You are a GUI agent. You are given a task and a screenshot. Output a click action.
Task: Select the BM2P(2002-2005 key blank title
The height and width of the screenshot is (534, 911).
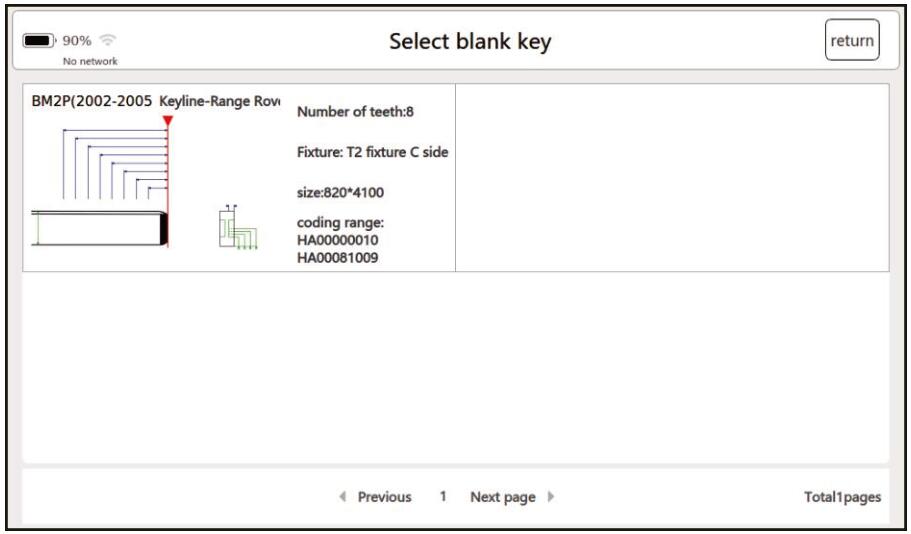92,101
